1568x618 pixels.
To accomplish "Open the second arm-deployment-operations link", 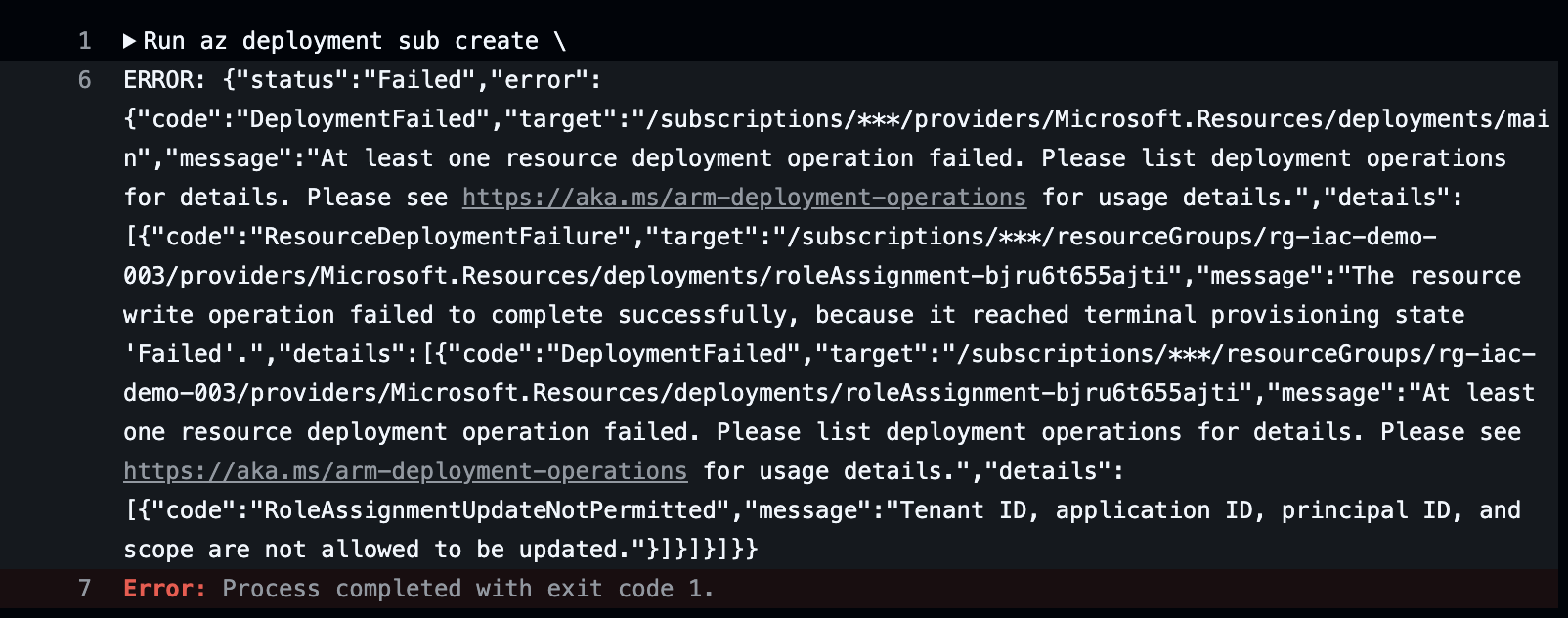I will tap(405, 471).
